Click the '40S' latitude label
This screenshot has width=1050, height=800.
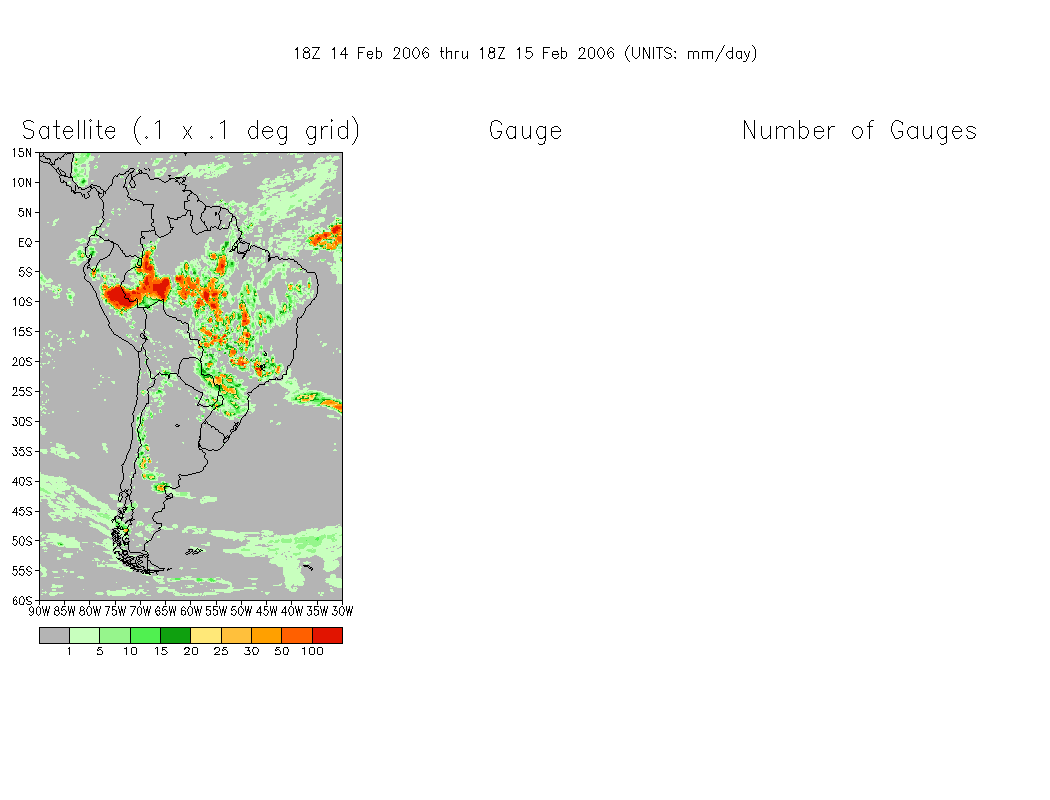pyautogui.click(x=21, y=481)
